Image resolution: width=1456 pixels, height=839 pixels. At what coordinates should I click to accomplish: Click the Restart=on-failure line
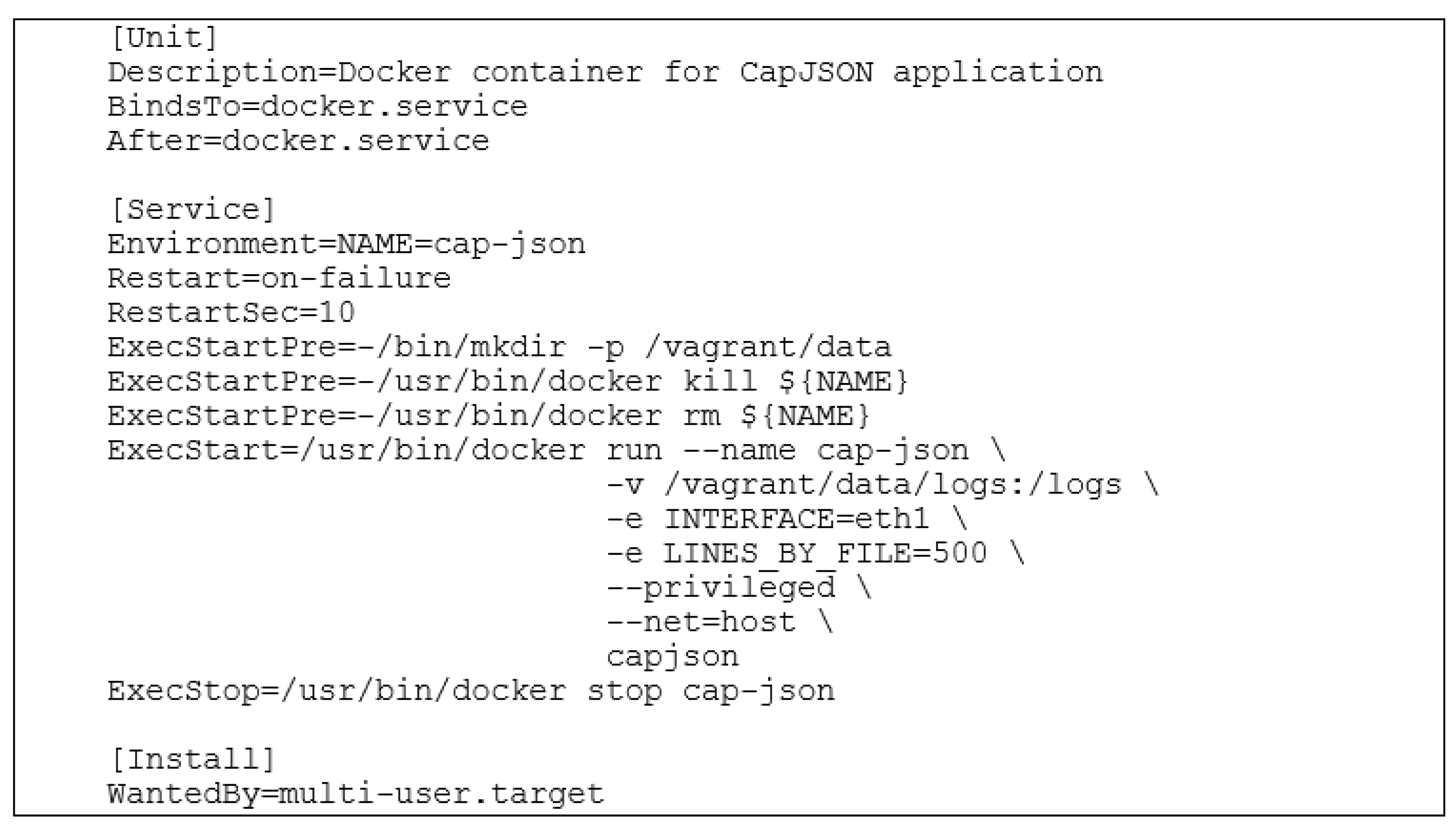[x=279, y=279]
